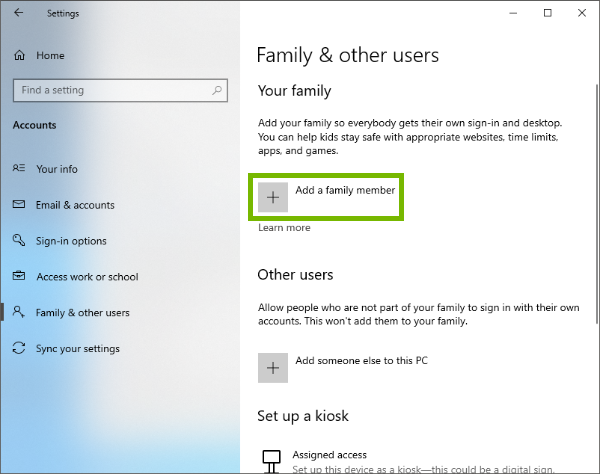Click the Set up a kiosk heading
600x474 pixels.
[303, 416]
